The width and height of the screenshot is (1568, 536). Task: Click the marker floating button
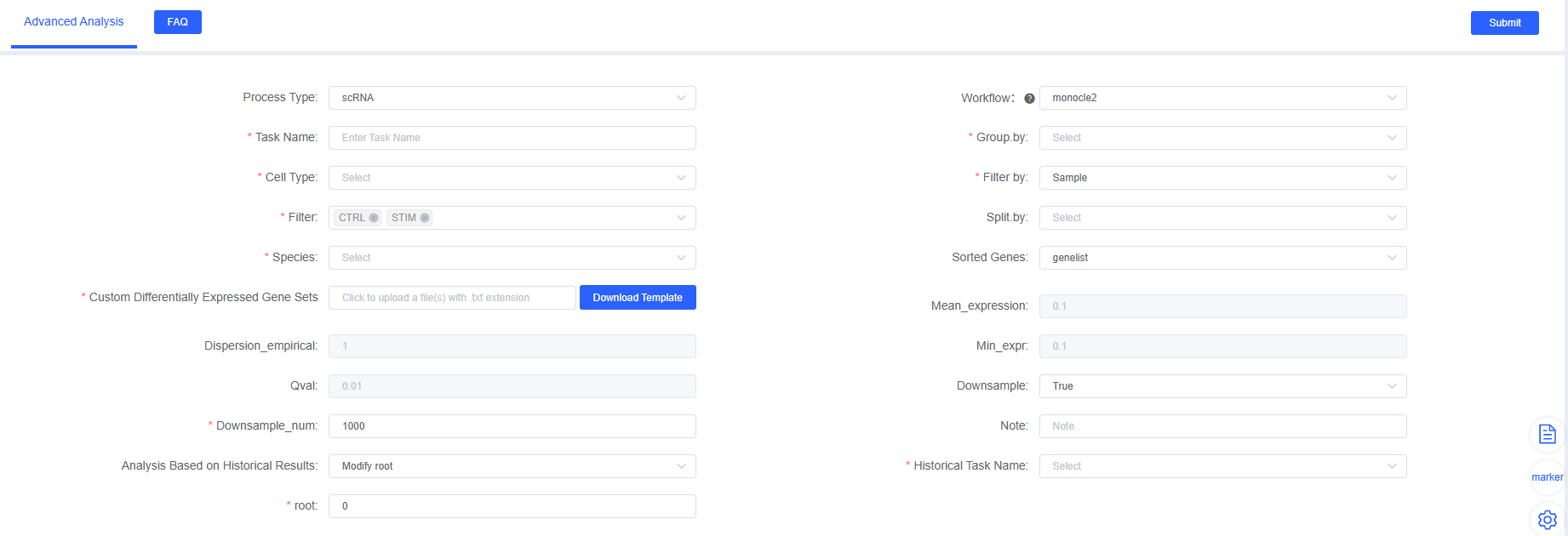[1547, 477]
